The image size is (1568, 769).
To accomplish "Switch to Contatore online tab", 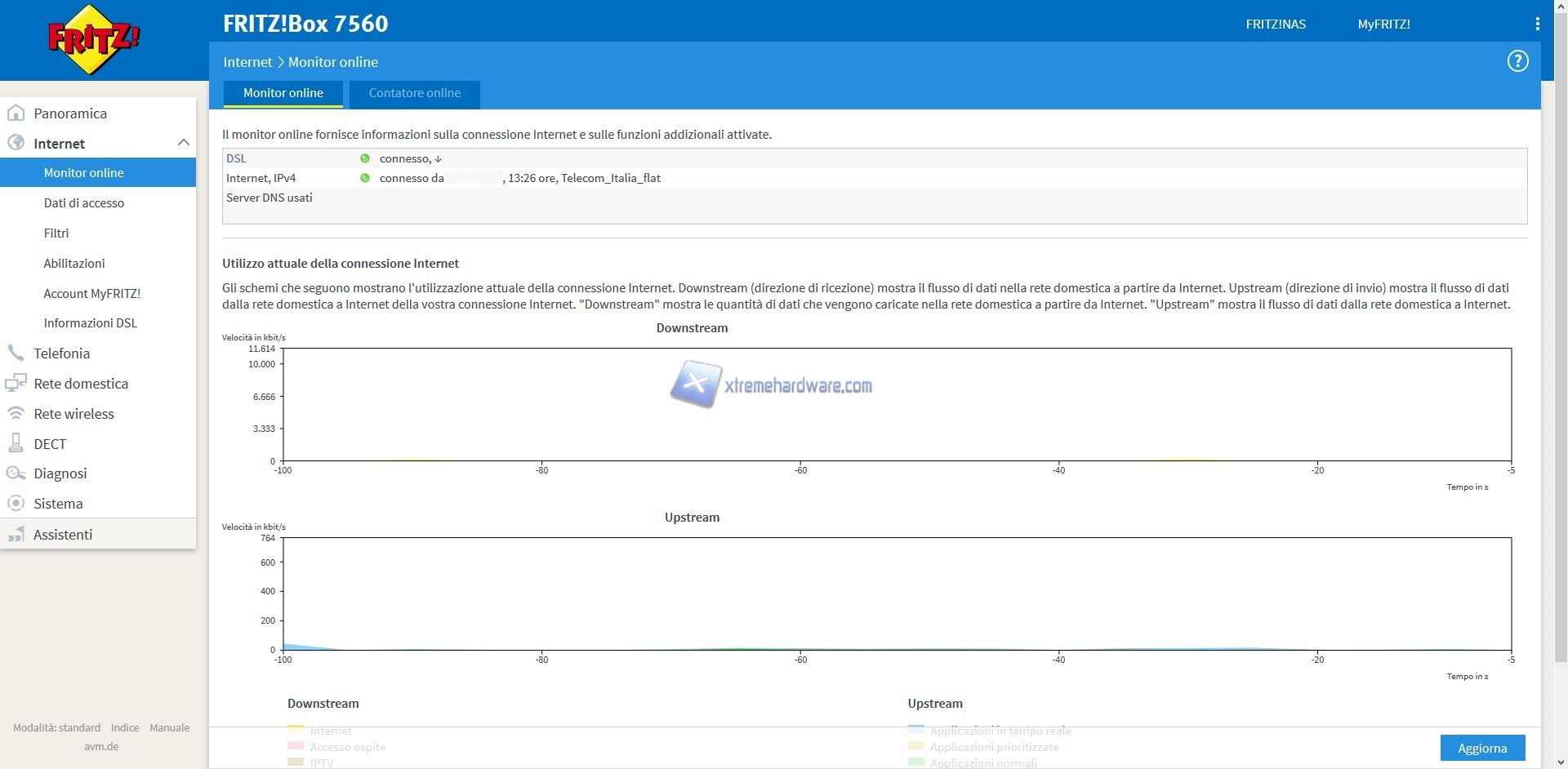I will click(414, 93).
